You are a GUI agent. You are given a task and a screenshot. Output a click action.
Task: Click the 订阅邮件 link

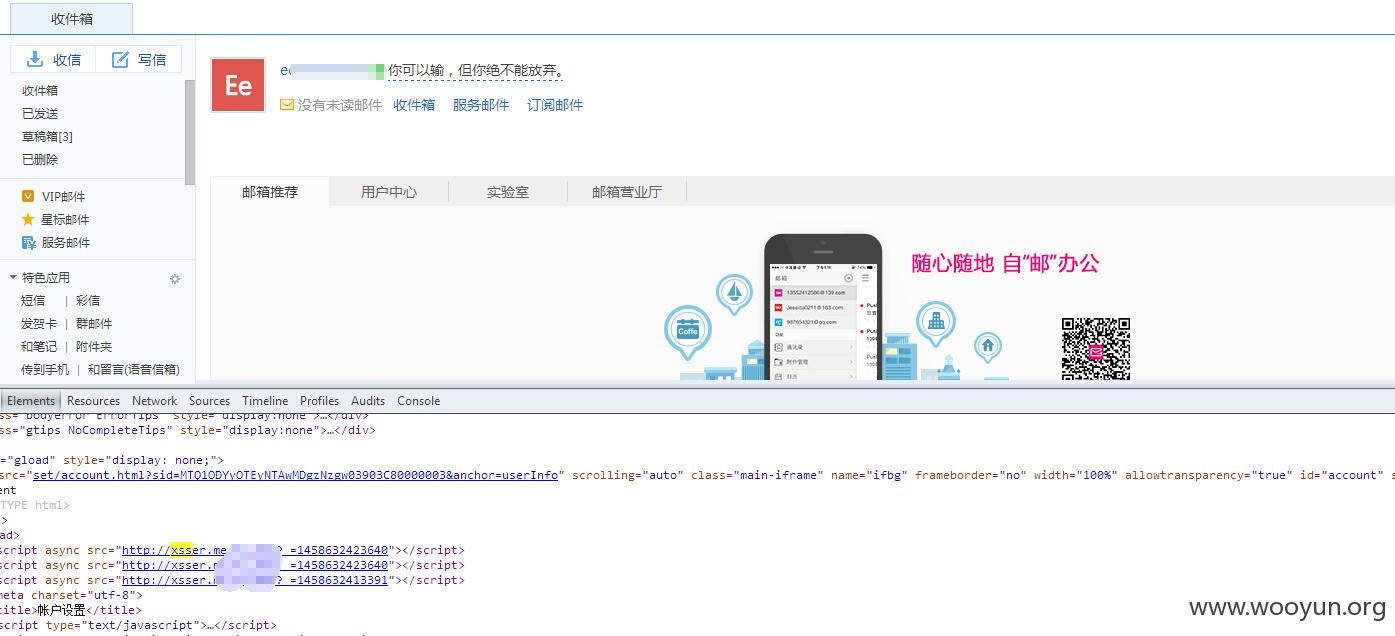[x=555, y=104]
